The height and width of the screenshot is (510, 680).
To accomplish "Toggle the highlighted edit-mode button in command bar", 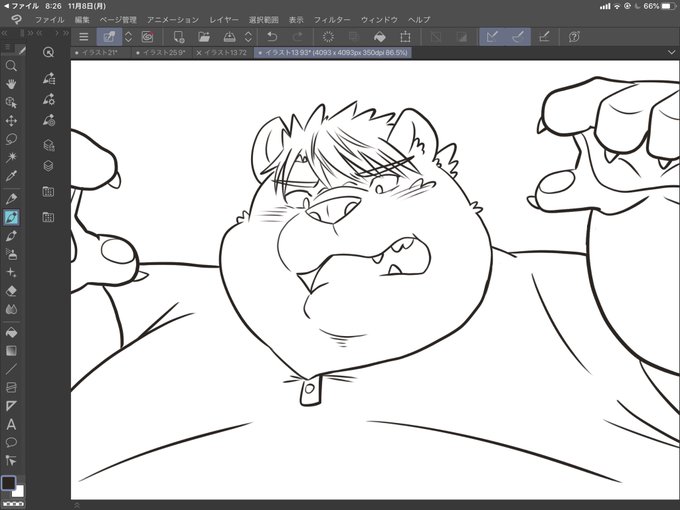I will click(x=109, y=37).
